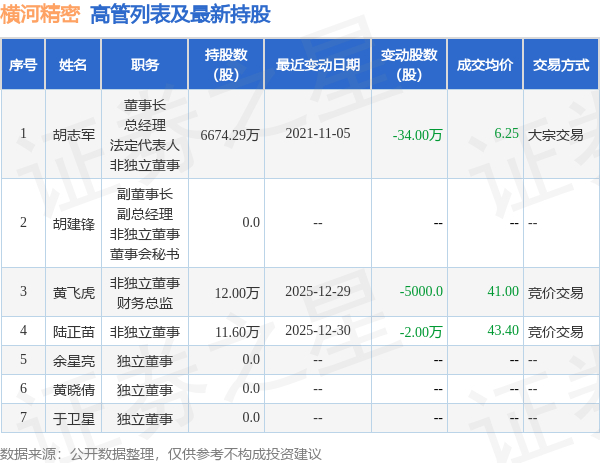Click holdings 0.0 in 胡建锋 row
This screenshot has width=600, height=463.
click(x=251, y=222)
